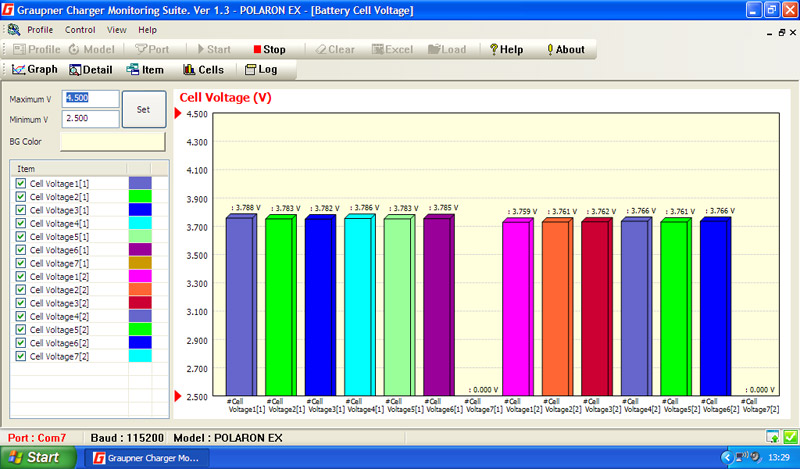Switch to the Detail view
The height and width of the screenshot is (469, 800).
pos(91,70)
